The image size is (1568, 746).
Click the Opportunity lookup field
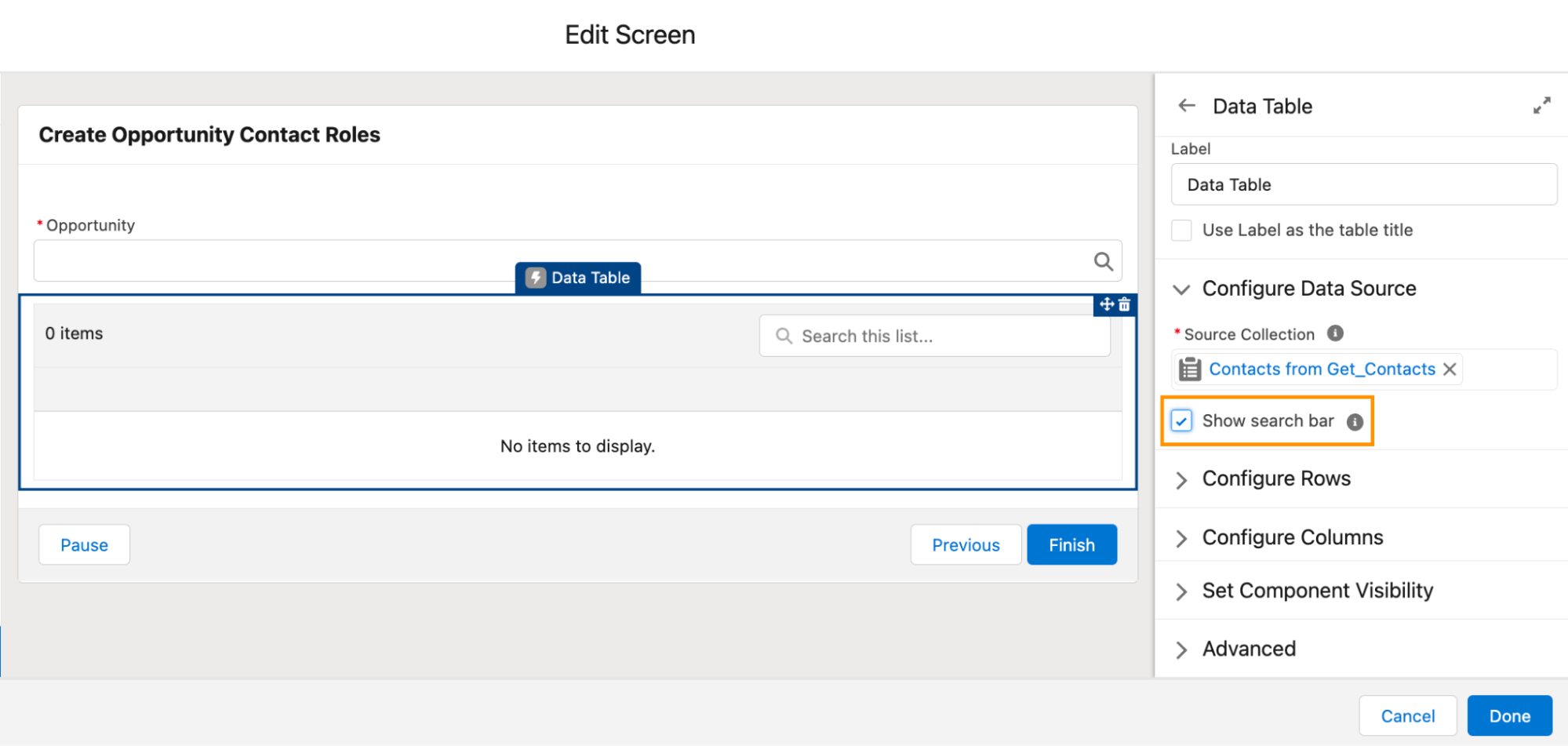tap(577, 260)
